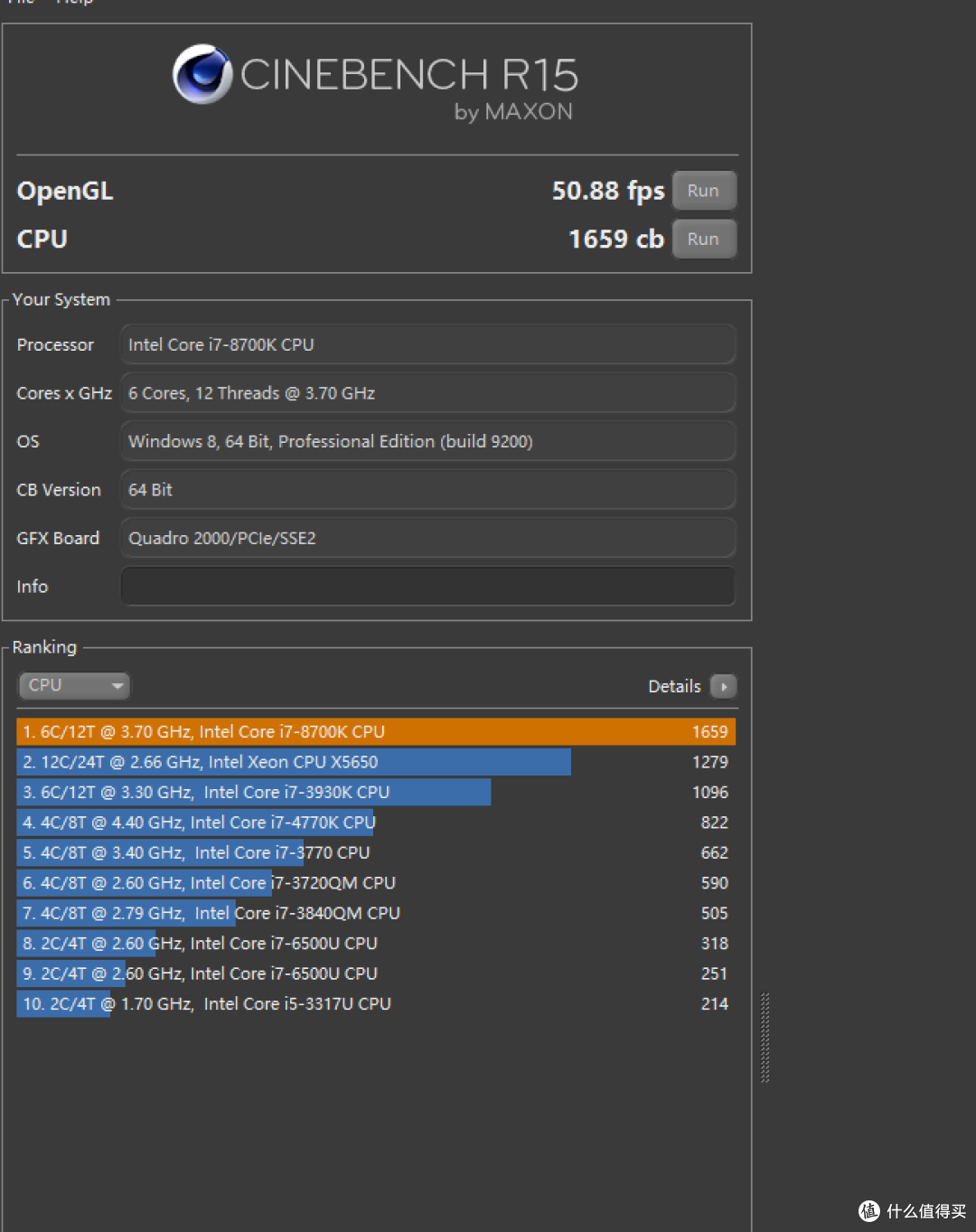
Task: Select ranking row 9 i7-6500U score 251
Action: point(376,974)
